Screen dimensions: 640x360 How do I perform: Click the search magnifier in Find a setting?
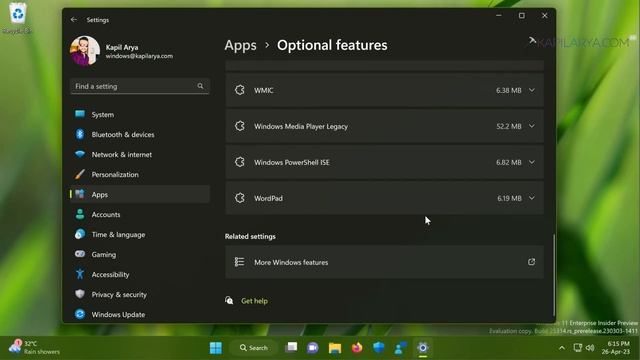(x=200, y=86)
